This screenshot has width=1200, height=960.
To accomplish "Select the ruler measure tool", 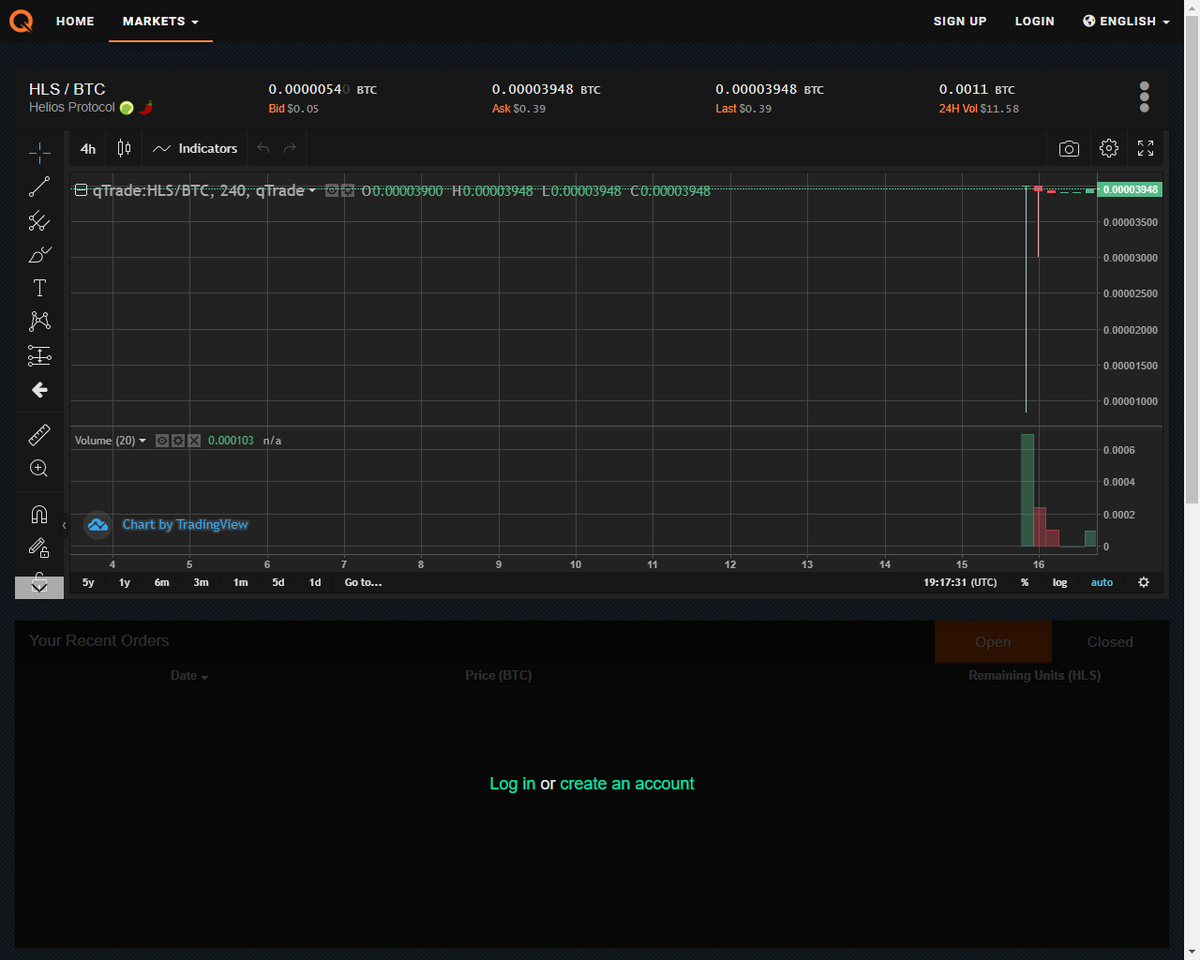I will 39,434.
